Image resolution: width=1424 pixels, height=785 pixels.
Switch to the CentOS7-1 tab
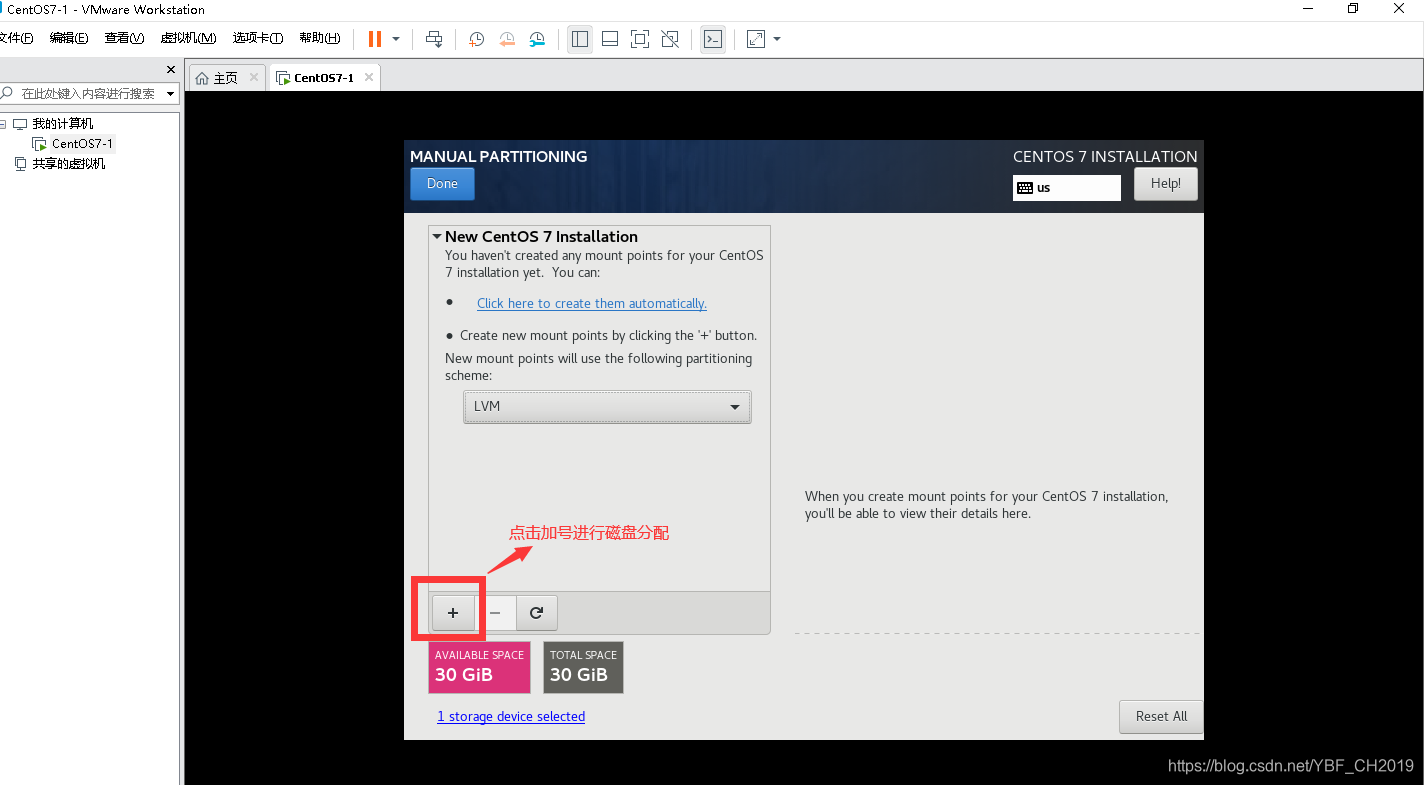coord(325,77)
